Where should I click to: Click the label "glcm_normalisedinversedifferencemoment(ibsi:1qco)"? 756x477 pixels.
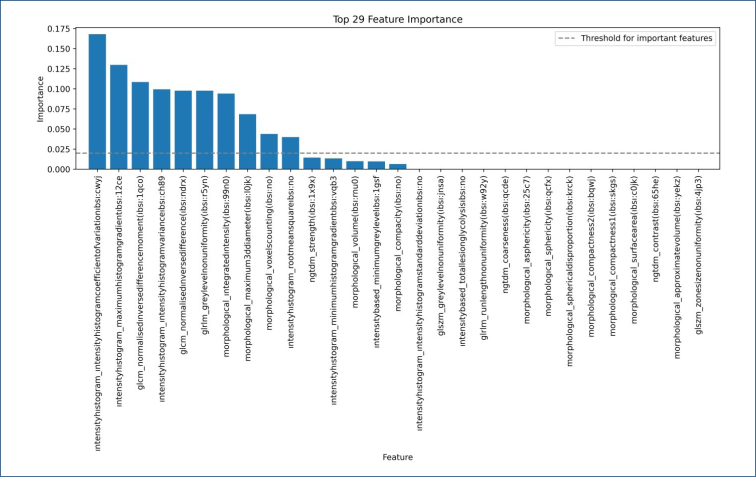[140, 283]
